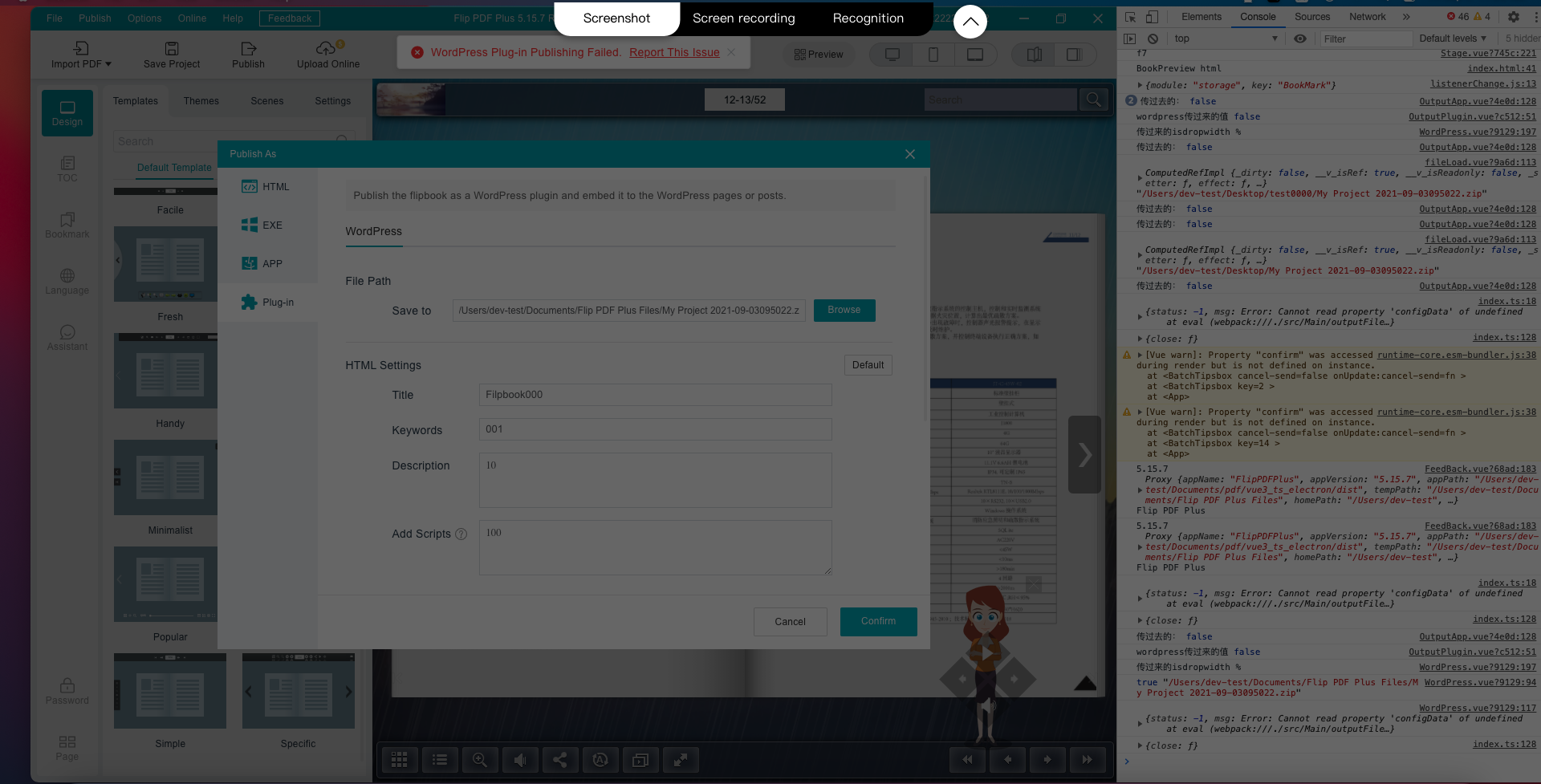
Task: Collapse the screenshot toolbar with up chevron
Action: coord(970,22)
